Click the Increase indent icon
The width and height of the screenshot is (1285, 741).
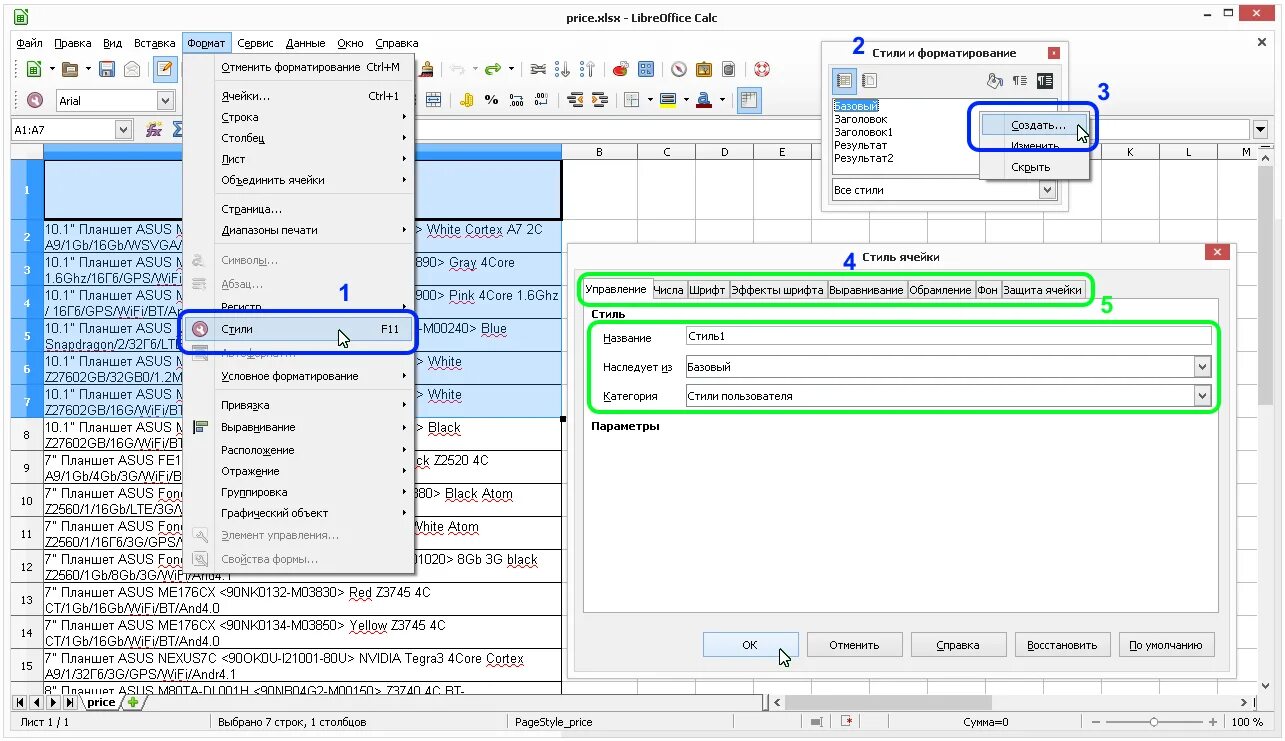[600, 100]
